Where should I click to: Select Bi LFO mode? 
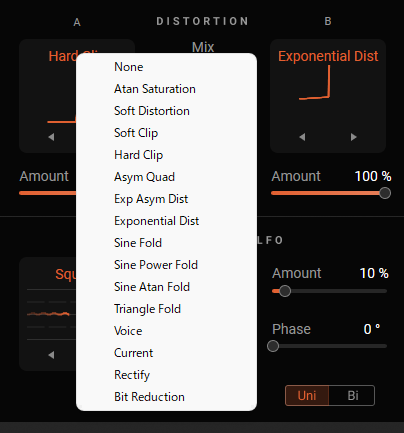[x=352, y=396]
